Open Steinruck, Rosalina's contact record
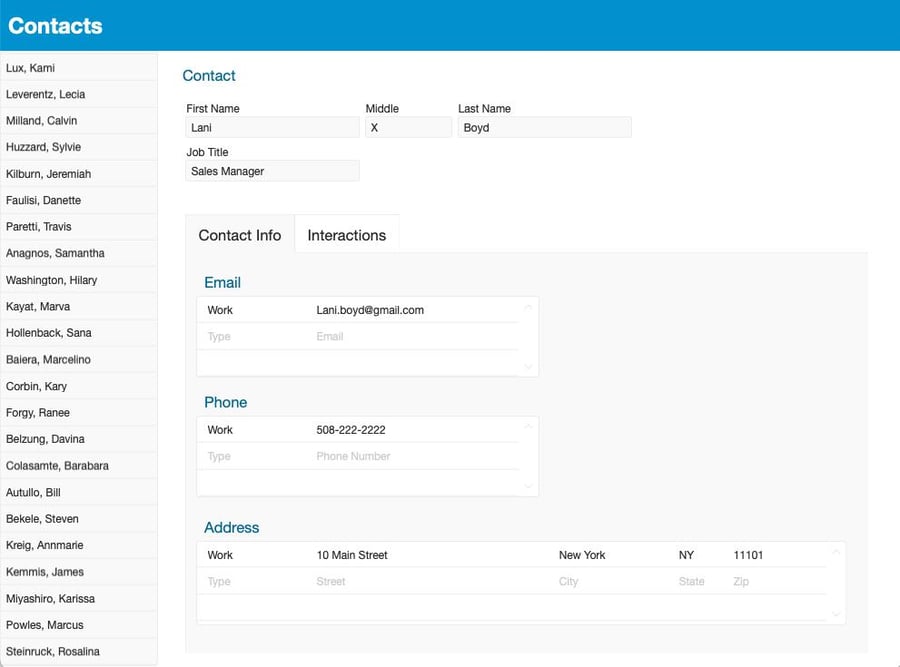Screen dimensions: 900x667 tap(78, 651)
